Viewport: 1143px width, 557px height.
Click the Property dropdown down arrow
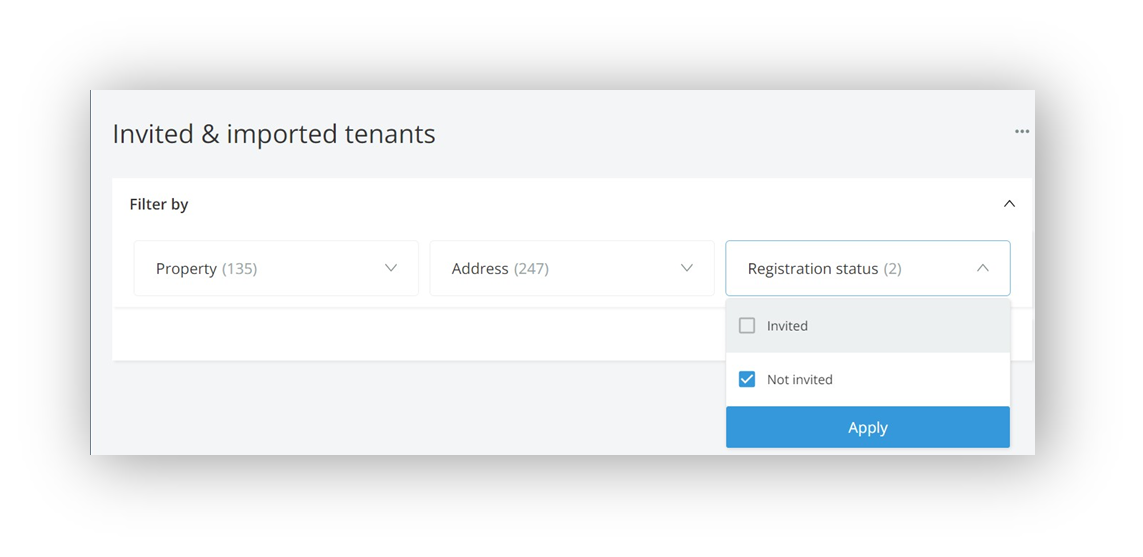[x=391, y=268]
